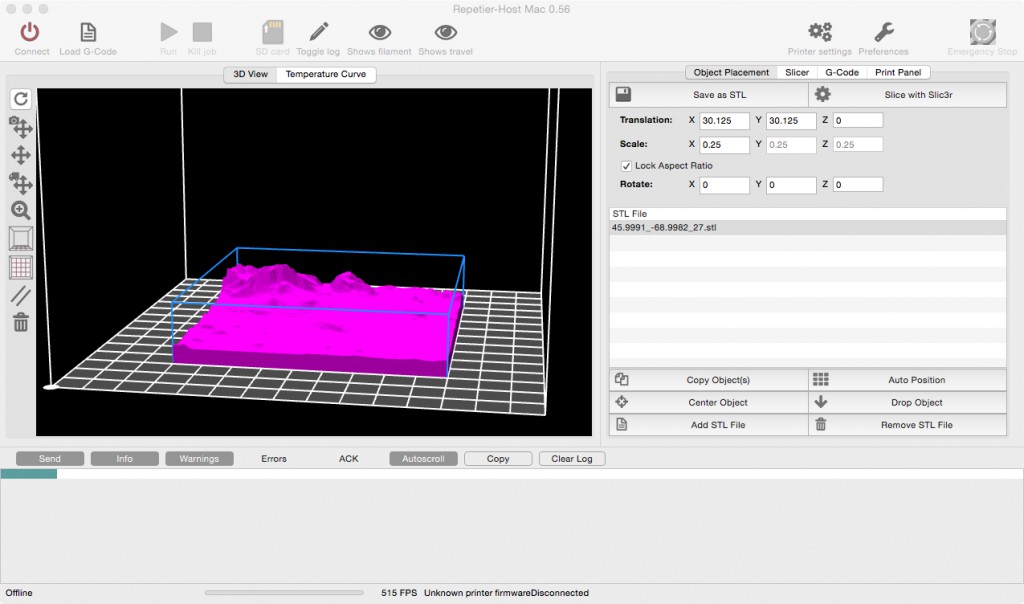Toggle Autoscroll for the log
1024x604 pixels.
click(x=423, y=458)
